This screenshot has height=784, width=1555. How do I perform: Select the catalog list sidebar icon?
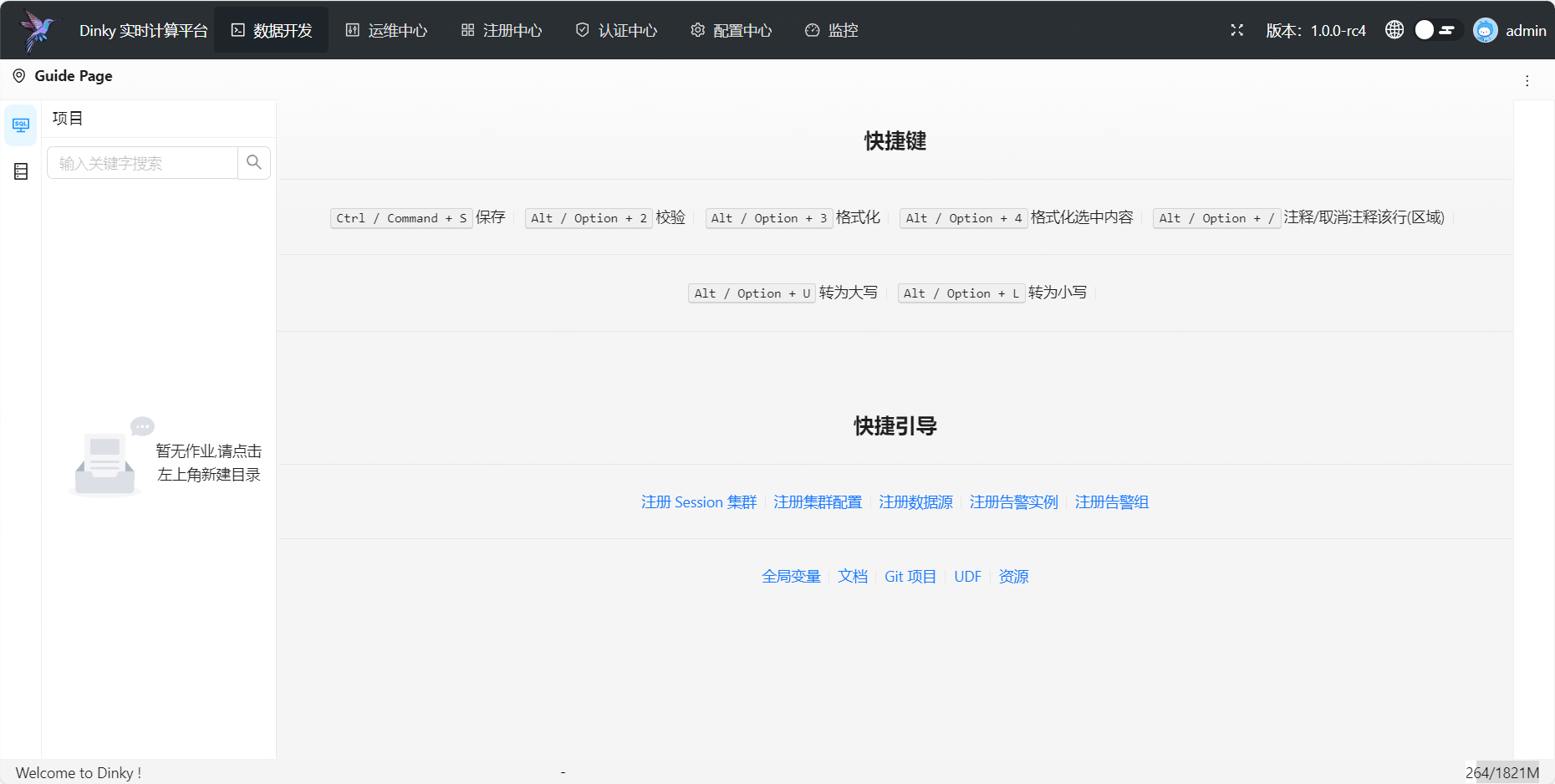[21, 171]
